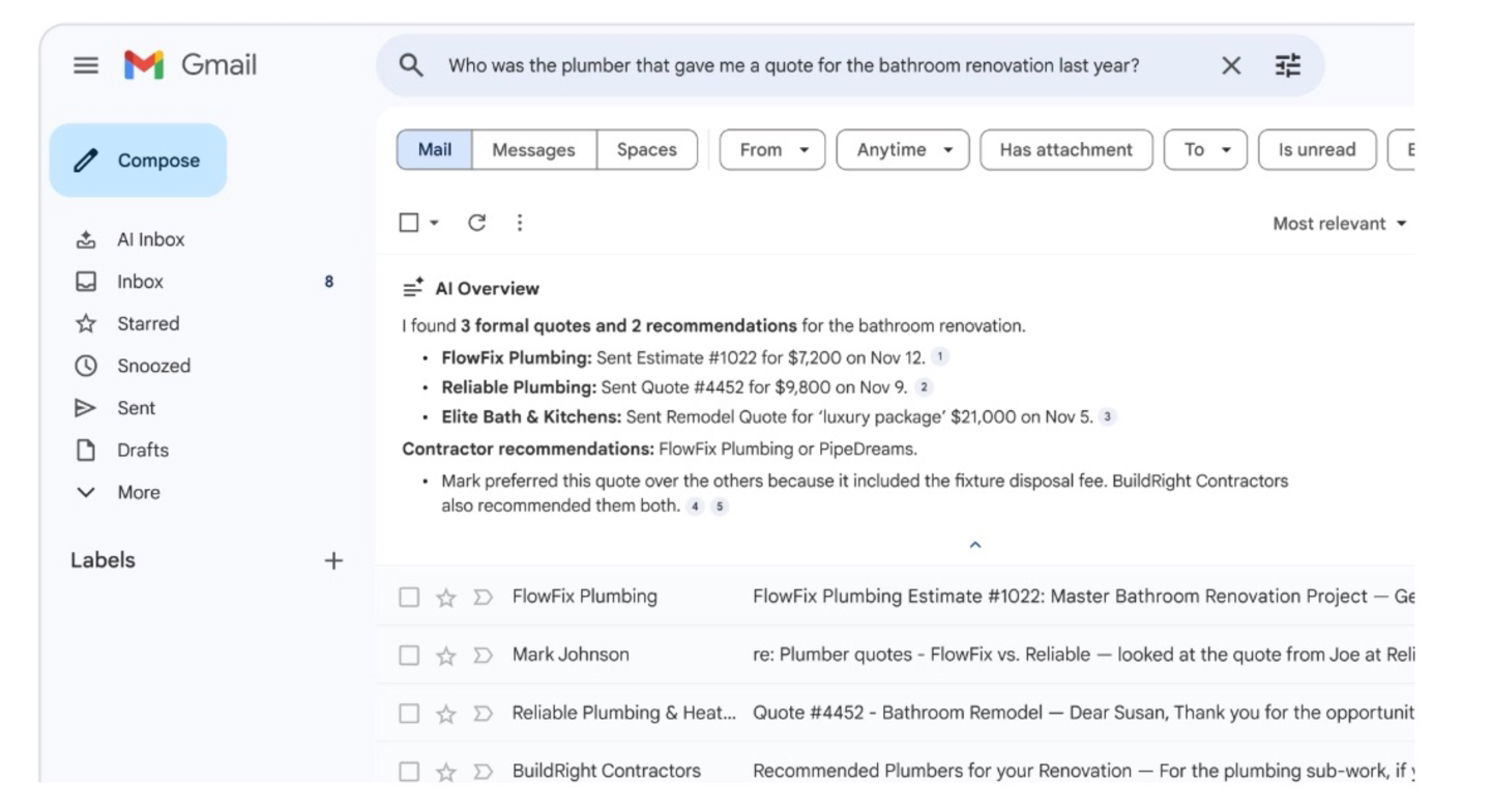
Task: Expand the More folders section
Action: tap(139, 492)
